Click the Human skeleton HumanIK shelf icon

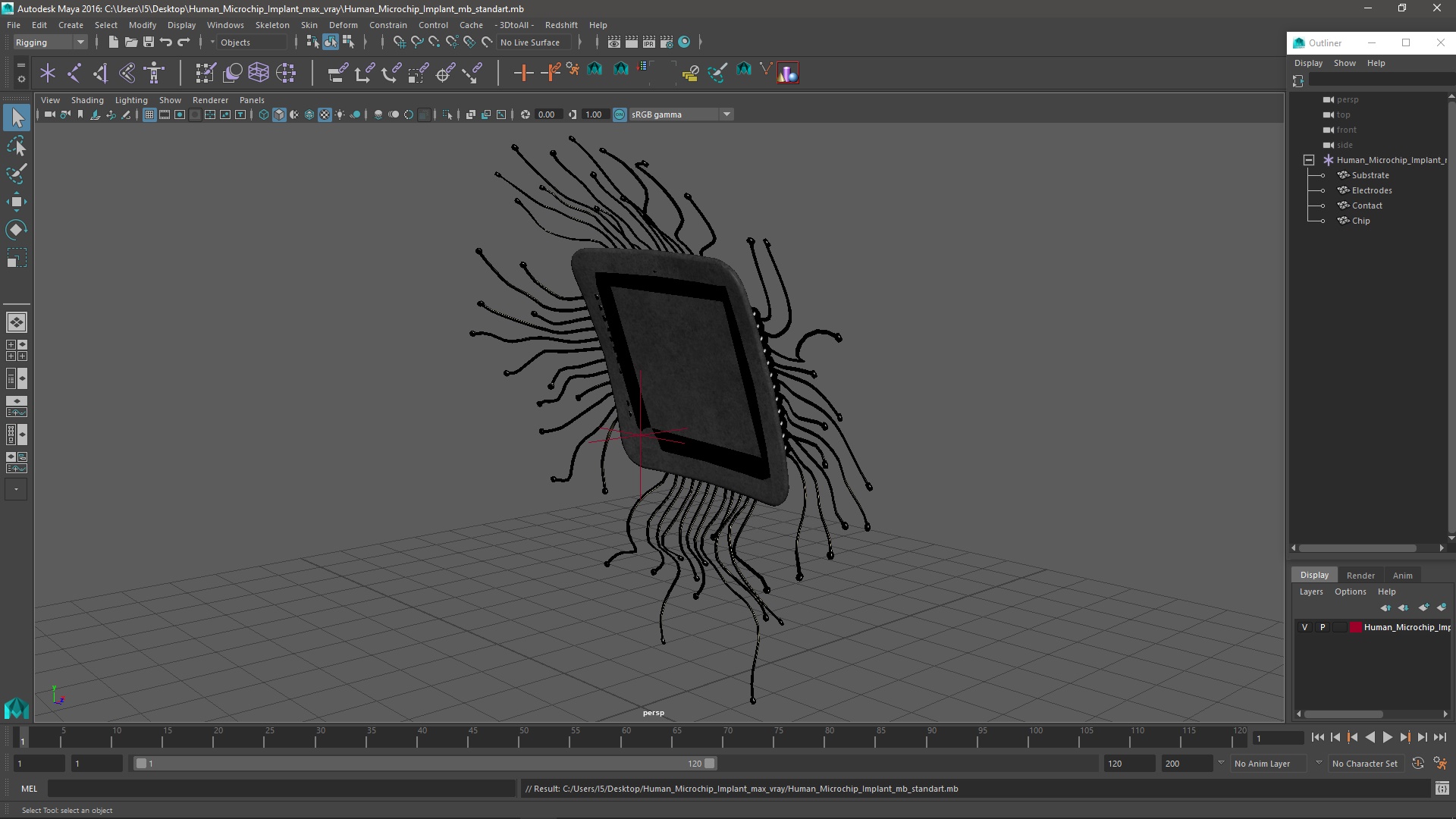154,73
